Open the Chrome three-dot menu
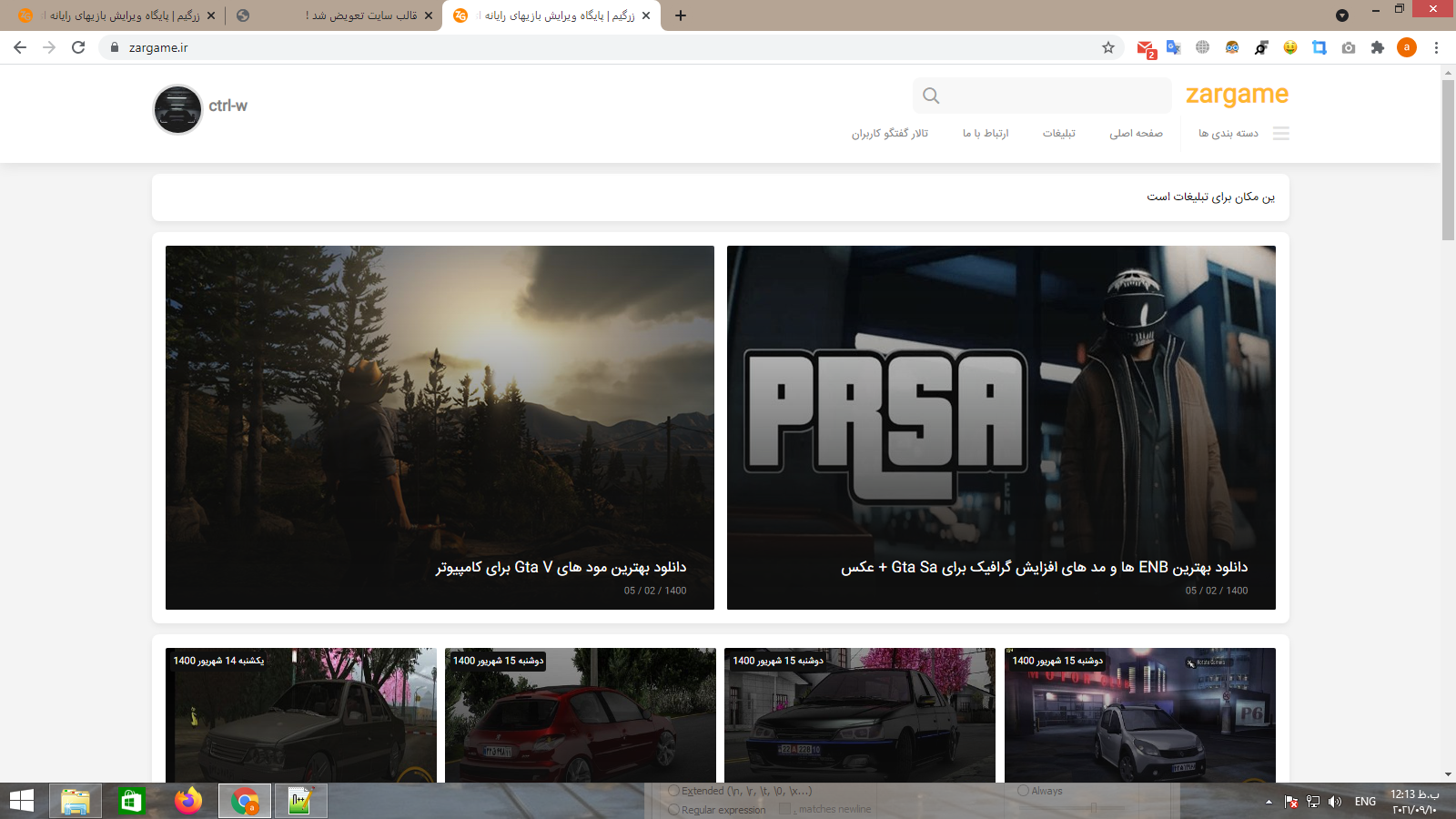 click(x=1436, y=47)
